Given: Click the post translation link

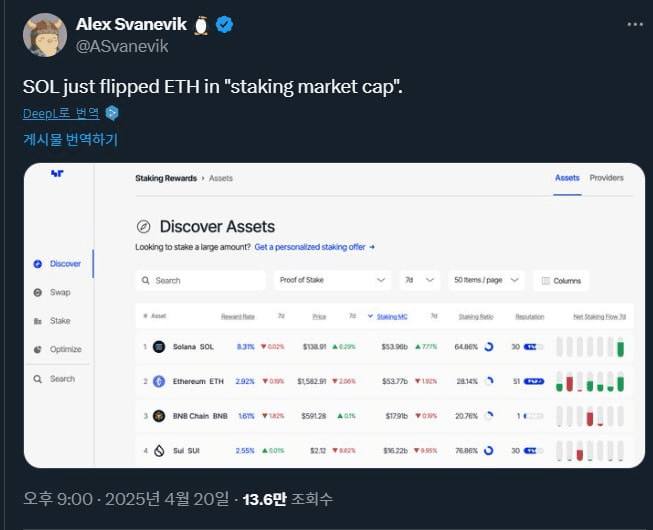Looking at the screenshot, I should coord(70,140).
